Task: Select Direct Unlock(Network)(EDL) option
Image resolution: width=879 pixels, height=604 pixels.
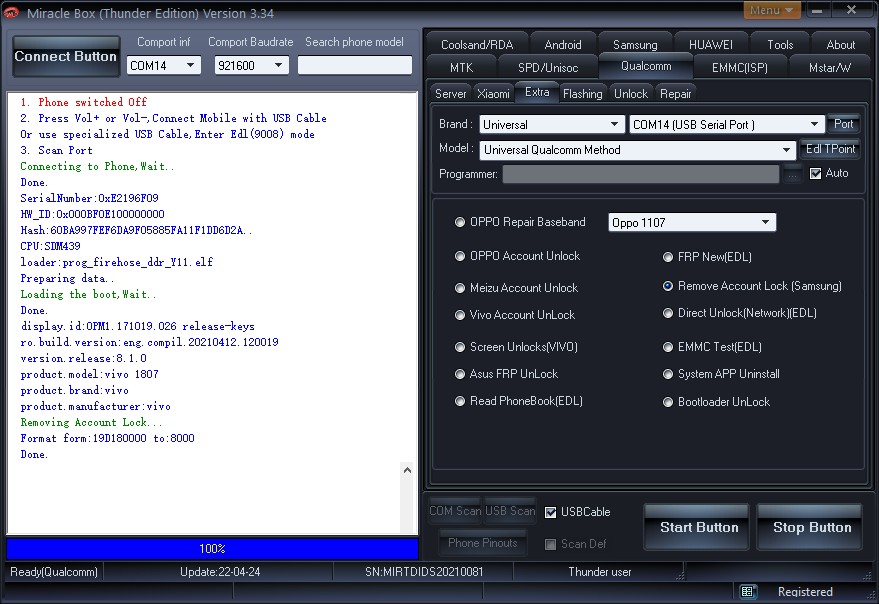Action: [668, 313]
